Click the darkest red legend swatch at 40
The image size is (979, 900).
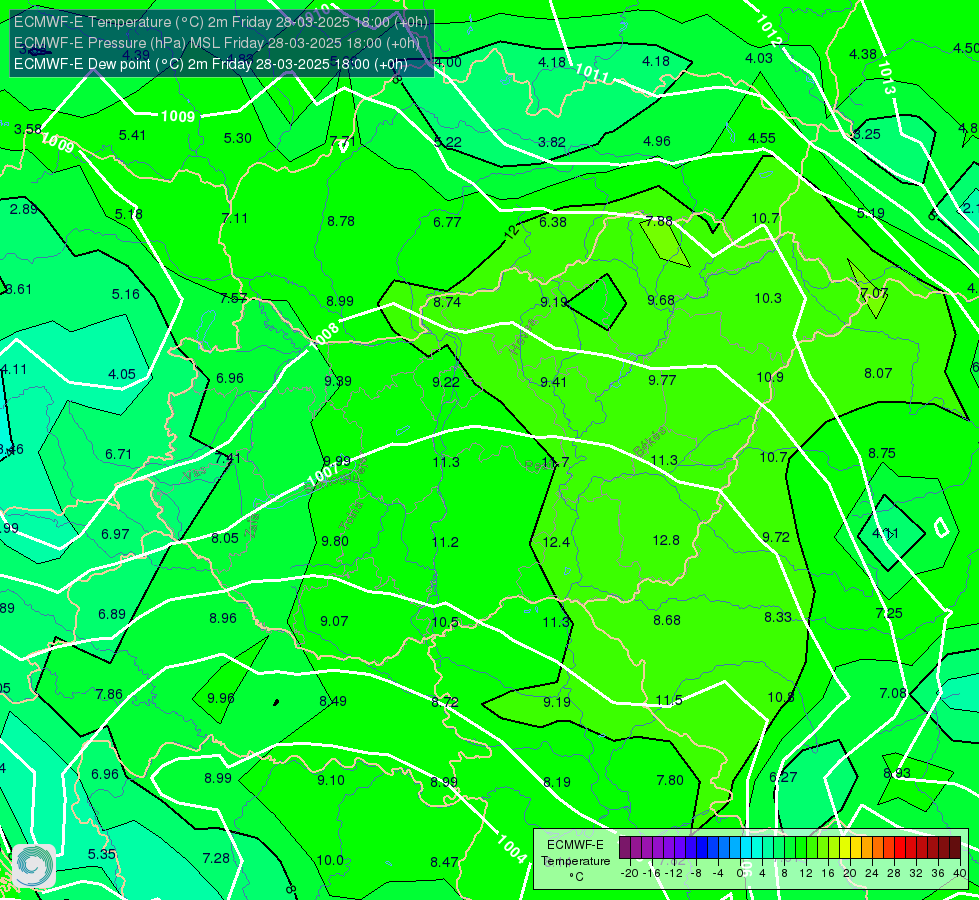955,848
